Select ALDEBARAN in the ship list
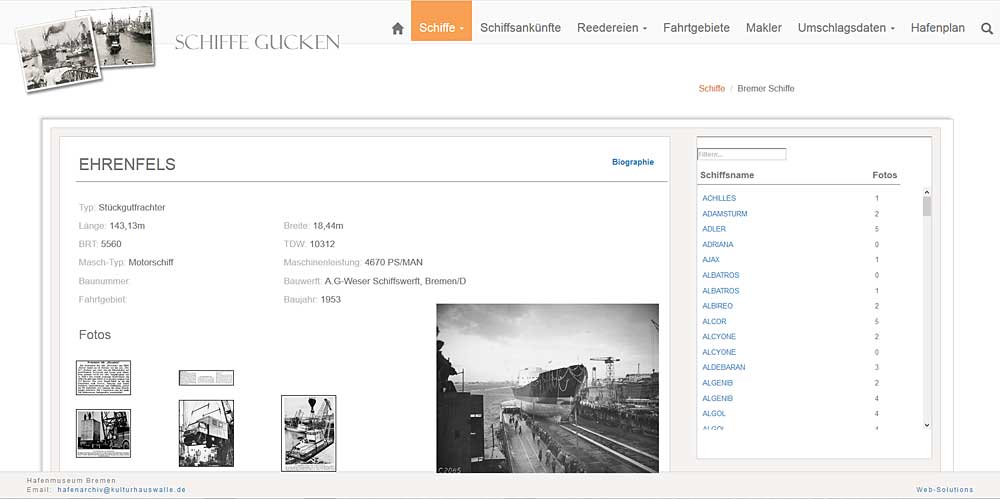1000x499 pixels. (x=724, y=368)
